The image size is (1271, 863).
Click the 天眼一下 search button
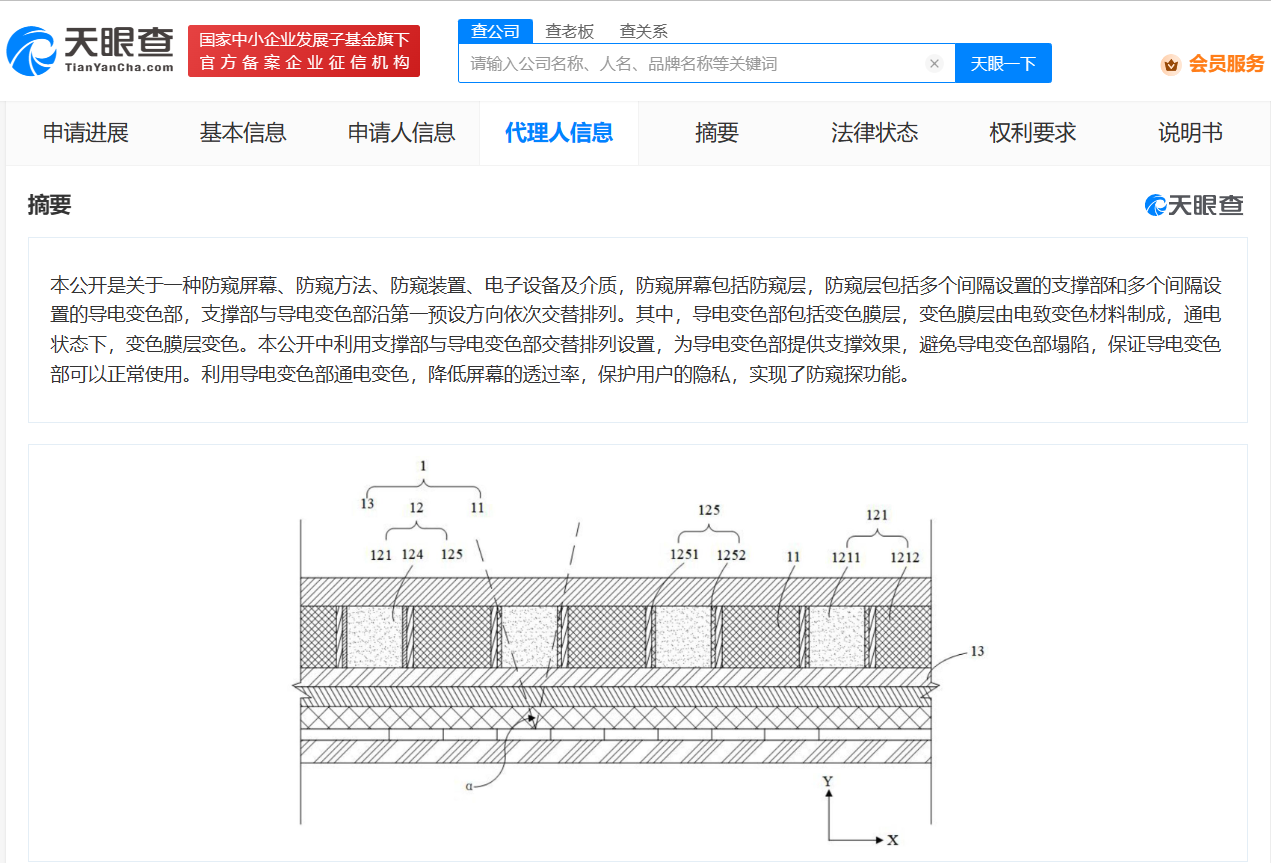[x=1003, y=63]
